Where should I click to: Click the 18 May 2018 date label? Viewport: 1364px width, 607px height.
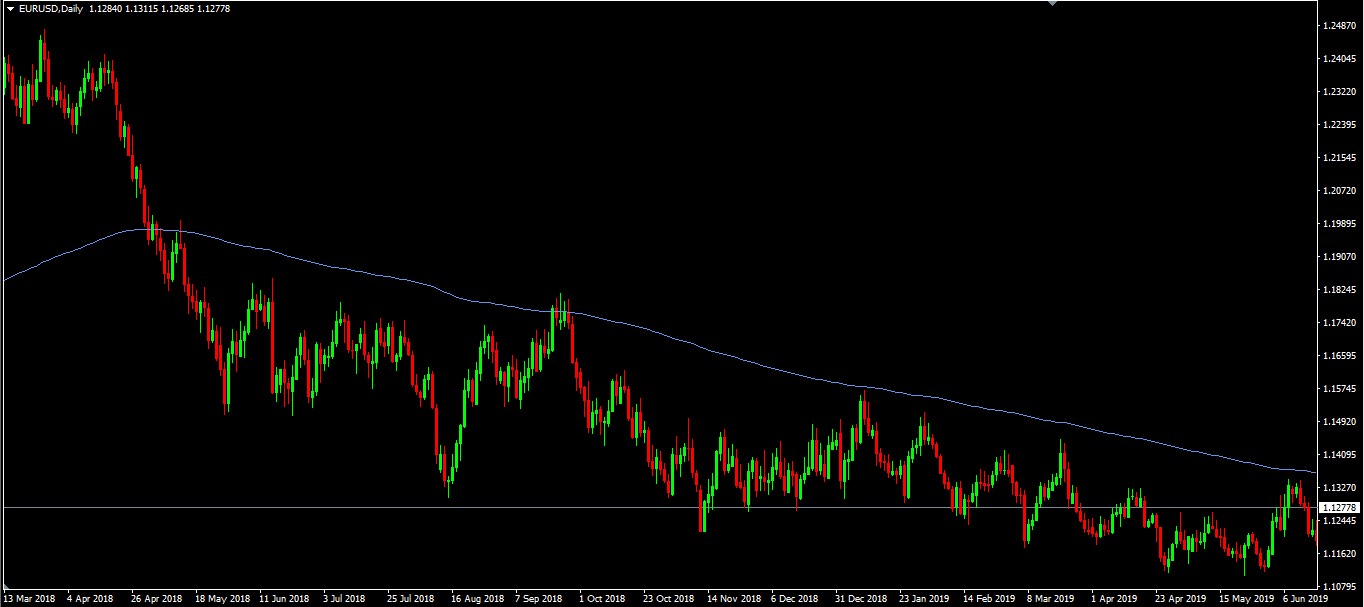223,599
